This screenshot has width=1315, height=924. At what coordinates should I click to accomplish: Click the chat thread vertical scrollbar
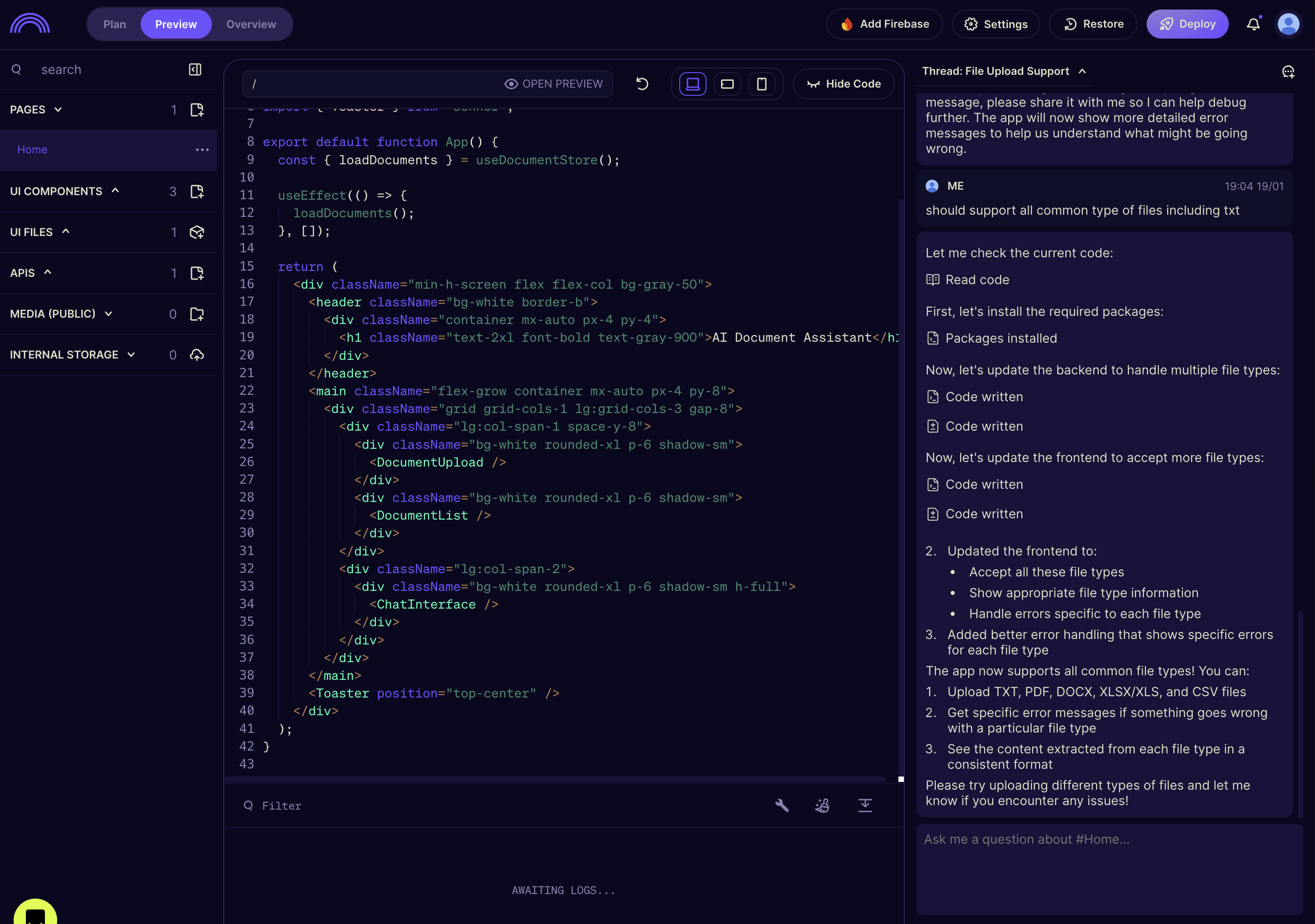(1300, 714)
